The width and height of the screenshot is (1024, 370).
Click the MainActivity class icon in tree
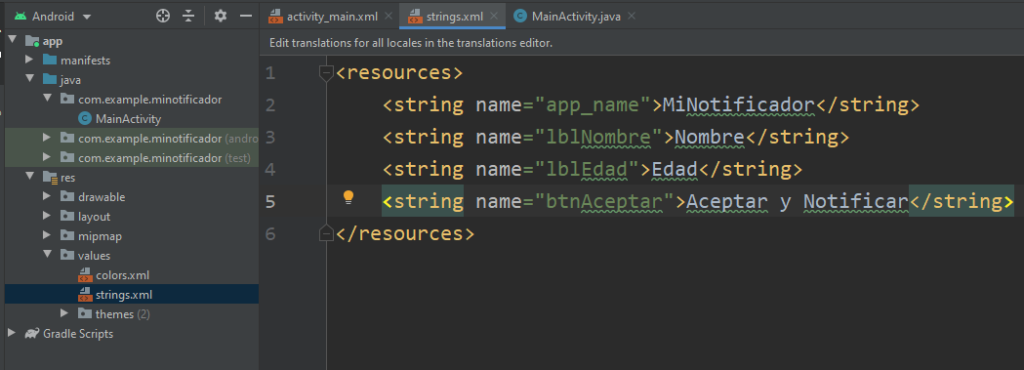pyautogui.click(x=84, y=119)
